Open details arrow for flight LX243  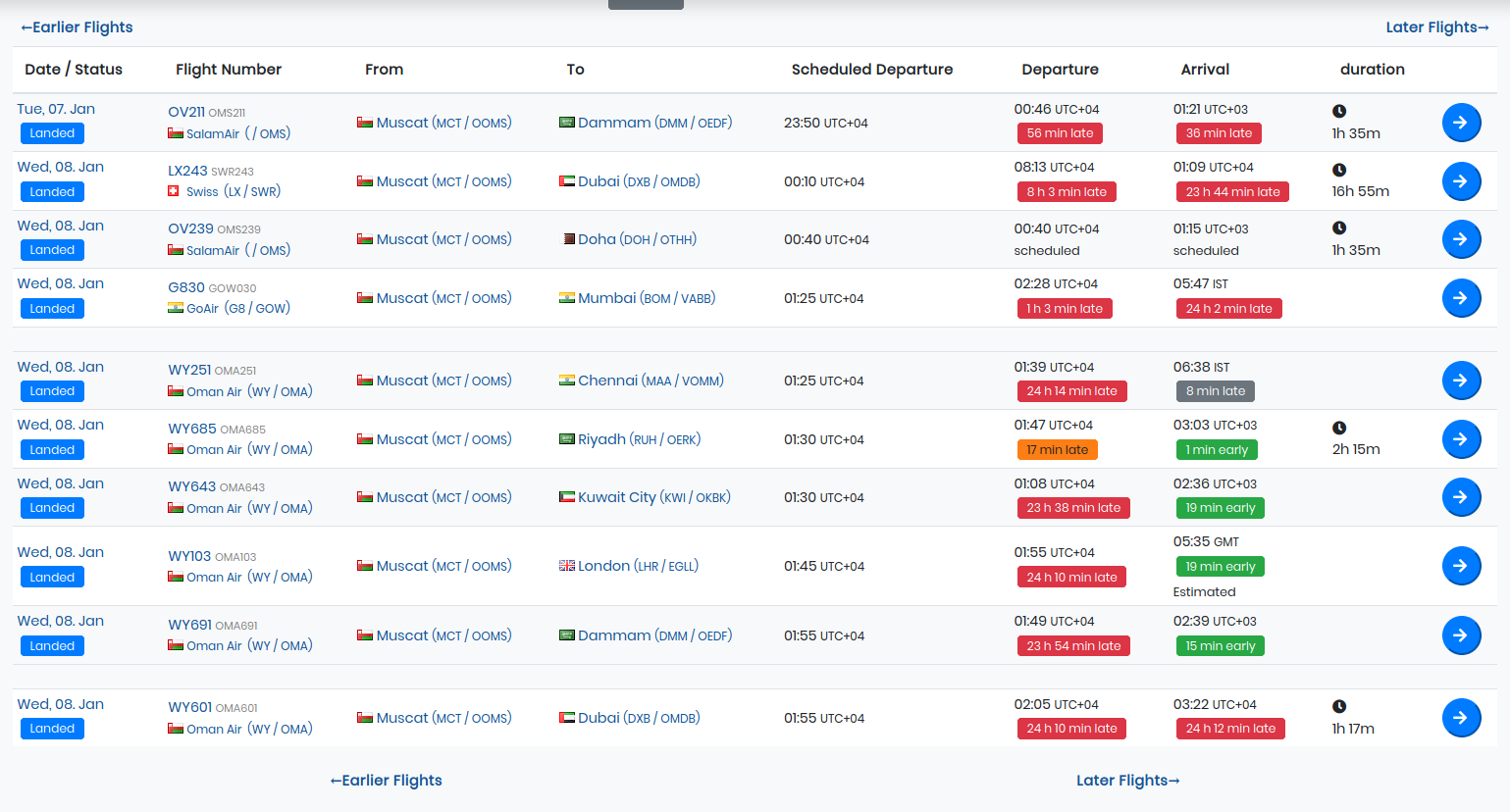[x=1461, y=181]
